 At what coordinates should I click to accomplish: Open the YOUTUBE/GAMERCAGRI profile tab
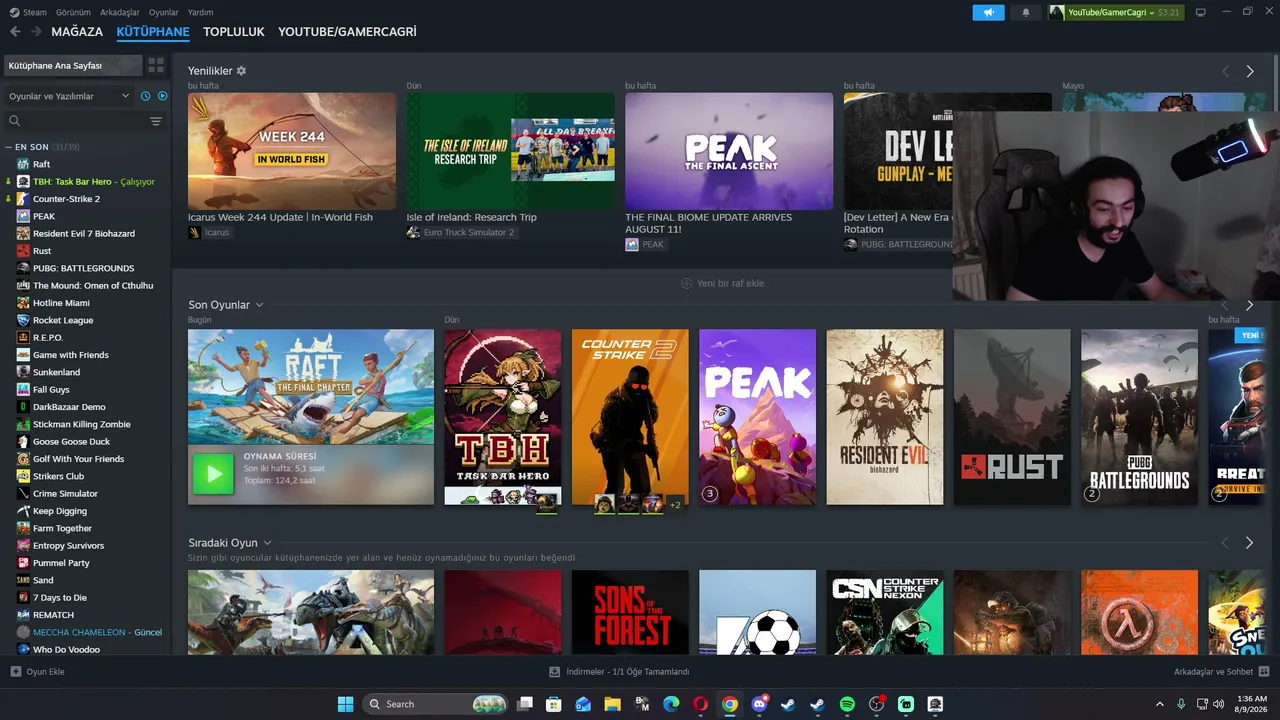click(347, 32)
